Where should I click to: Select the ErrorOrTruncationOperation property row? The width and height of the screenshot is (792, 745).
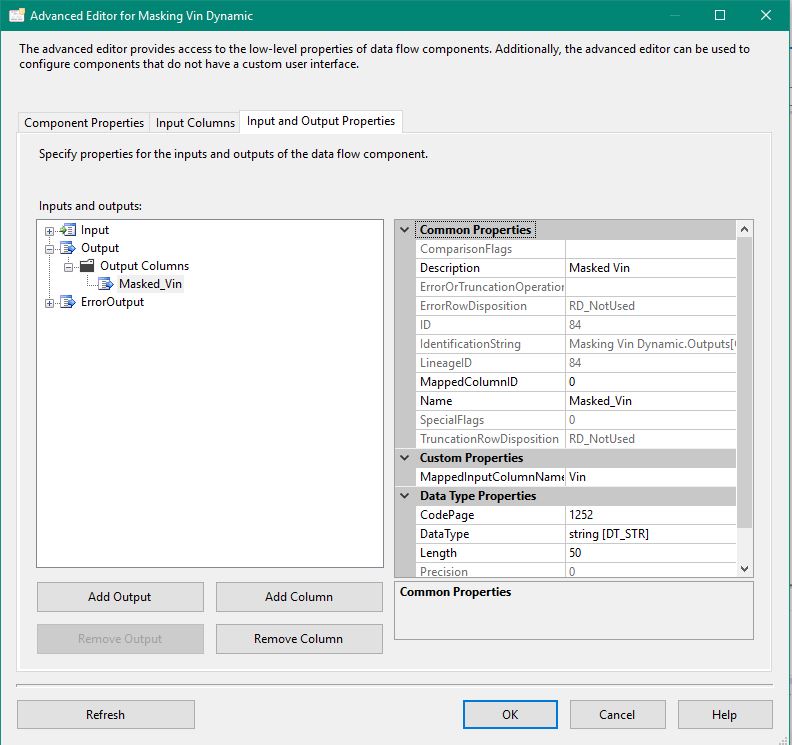click(575, 287)
